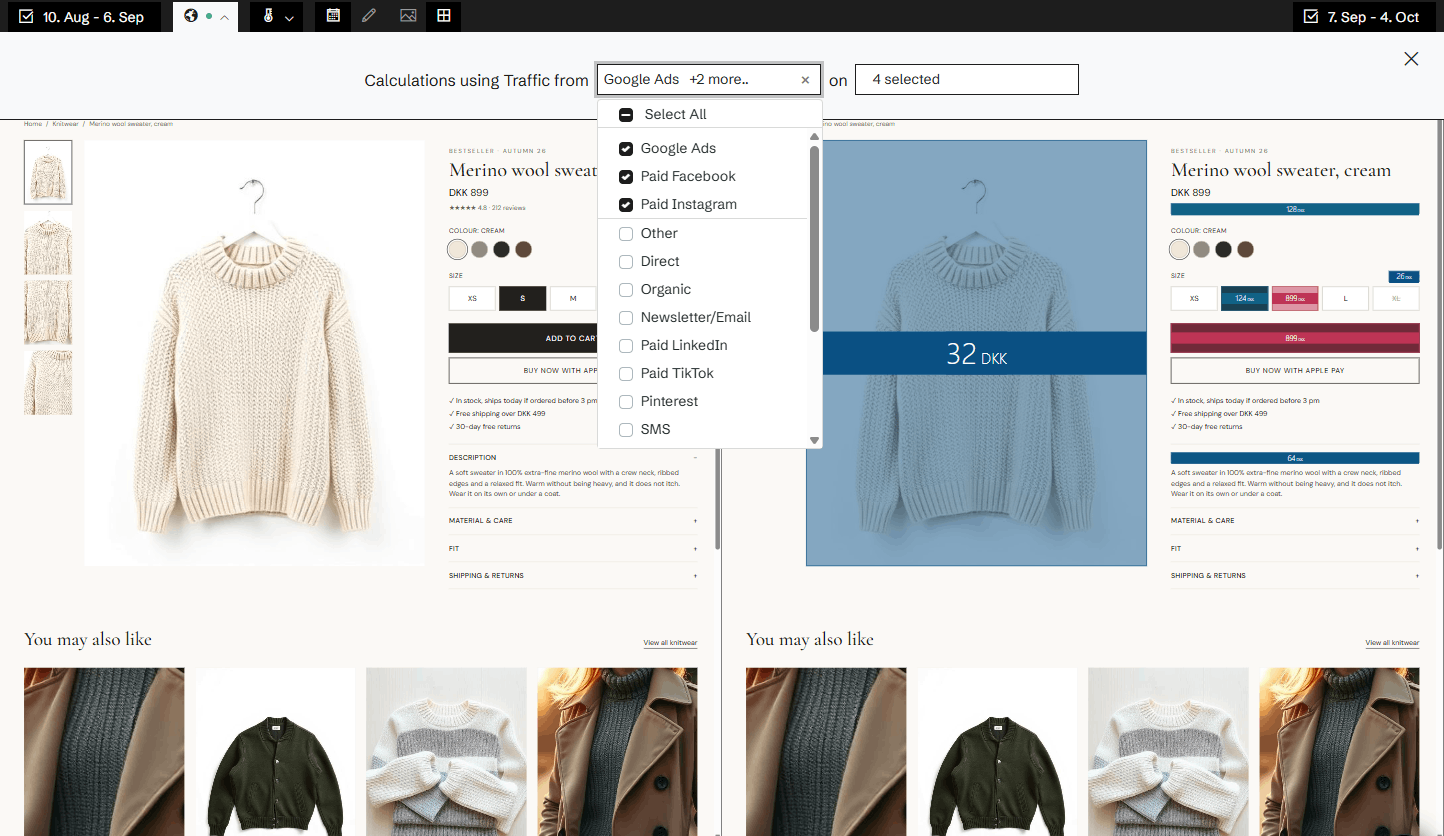Select the Pinterest checkbox
Image resolution: width=1444 pixels, height=836 pixels.
tap(626, 402)
